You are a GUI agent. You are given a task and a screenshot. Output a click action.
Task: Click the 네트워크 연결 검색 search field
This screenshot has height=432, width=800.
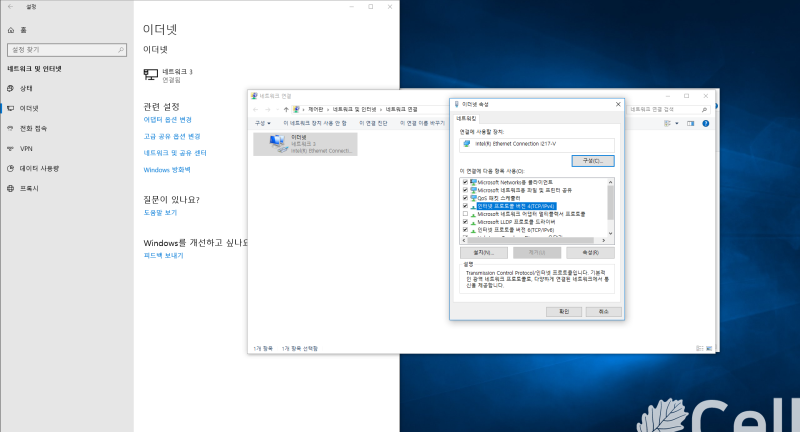coord(669,110)
